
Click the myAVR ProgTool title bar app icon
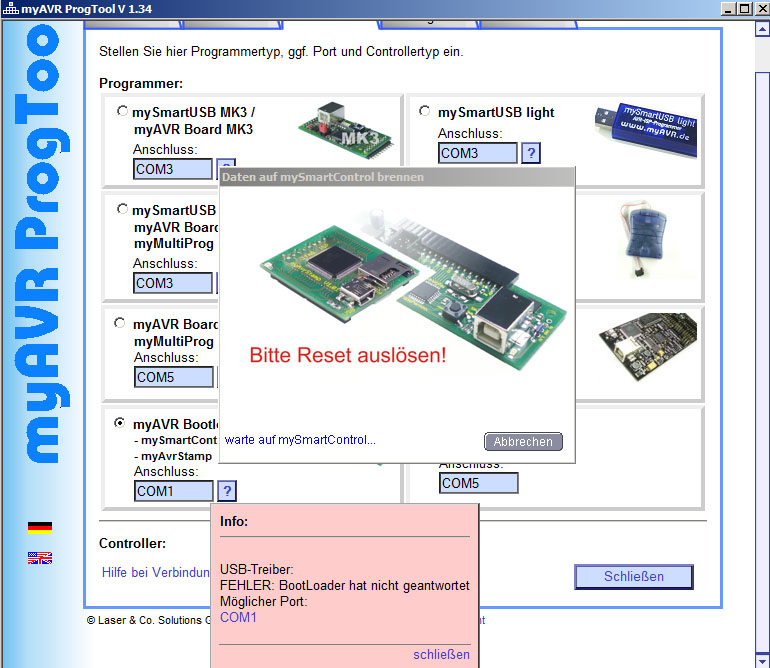coord(10,8)
